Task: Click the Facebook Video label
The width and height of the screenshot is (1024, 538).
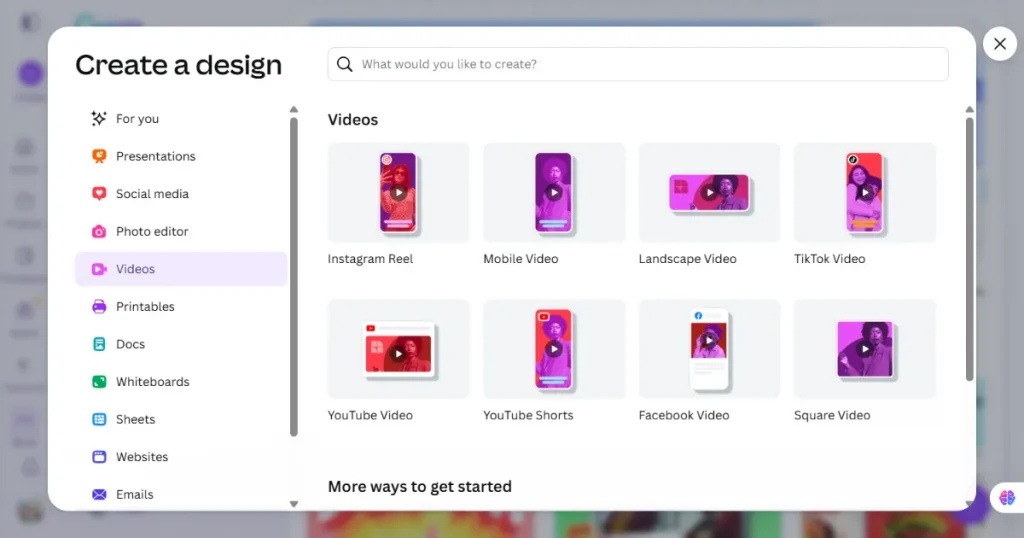Action: (684, 415)
